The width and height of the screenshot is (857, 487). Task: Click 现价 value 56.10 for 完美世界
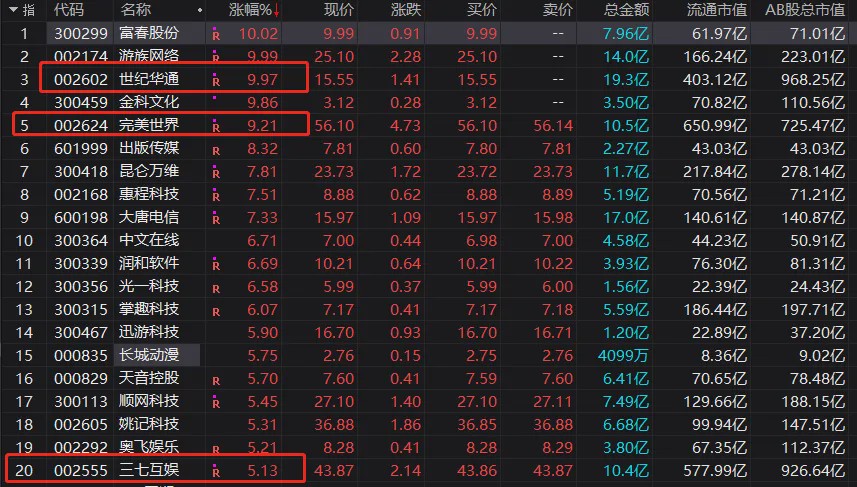click(x=334, y=125)
